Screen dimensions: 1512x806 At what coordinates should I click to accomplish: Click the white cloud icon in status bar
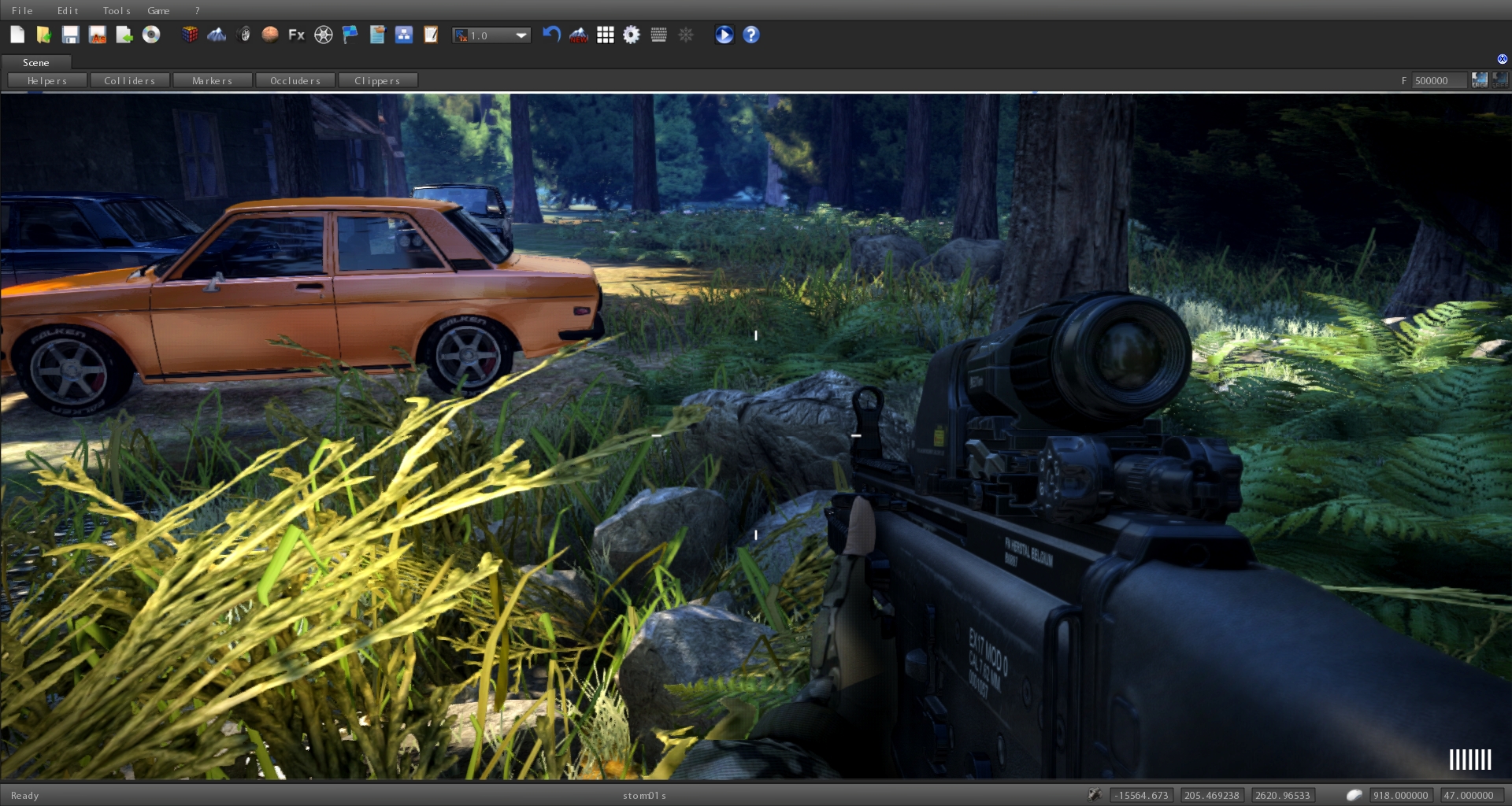tap(1354, 795)
